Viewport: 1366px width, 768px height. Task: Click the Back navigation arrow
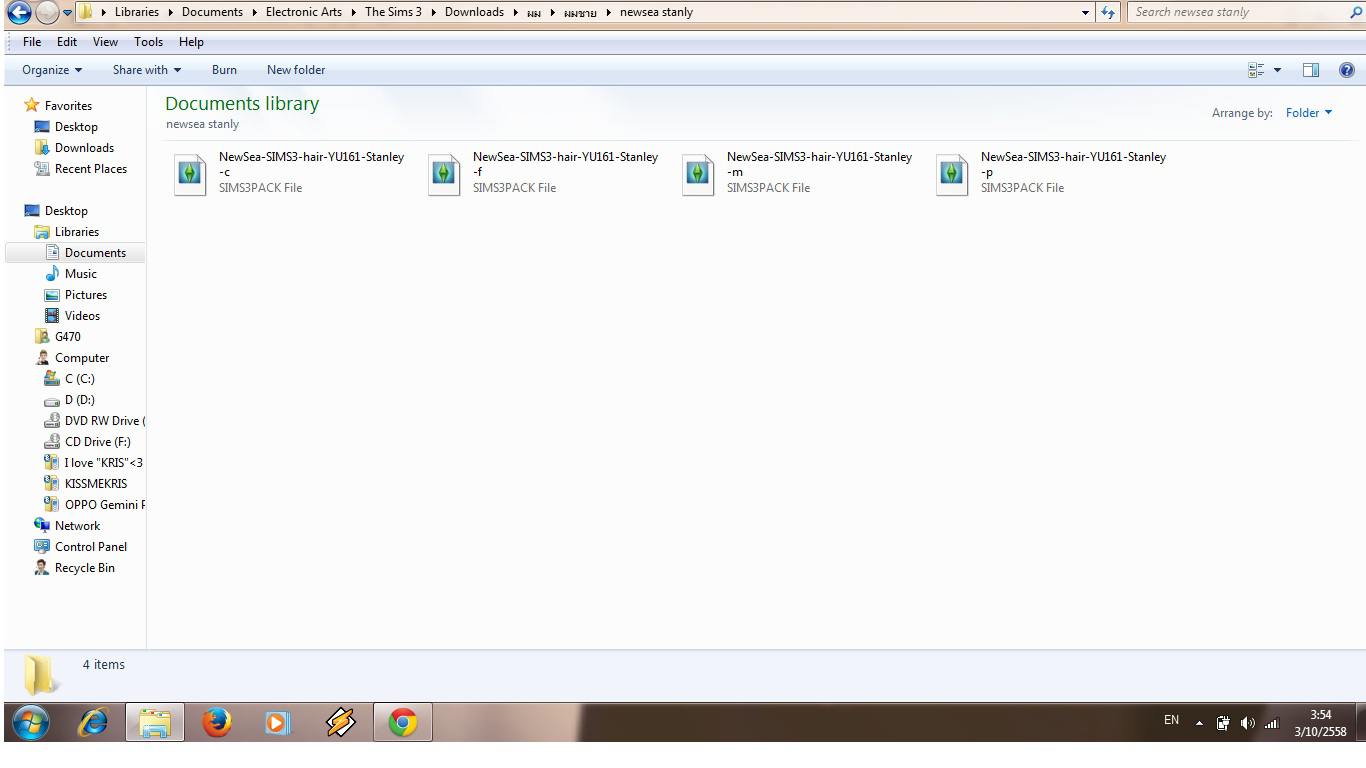(x=19, y=12)
